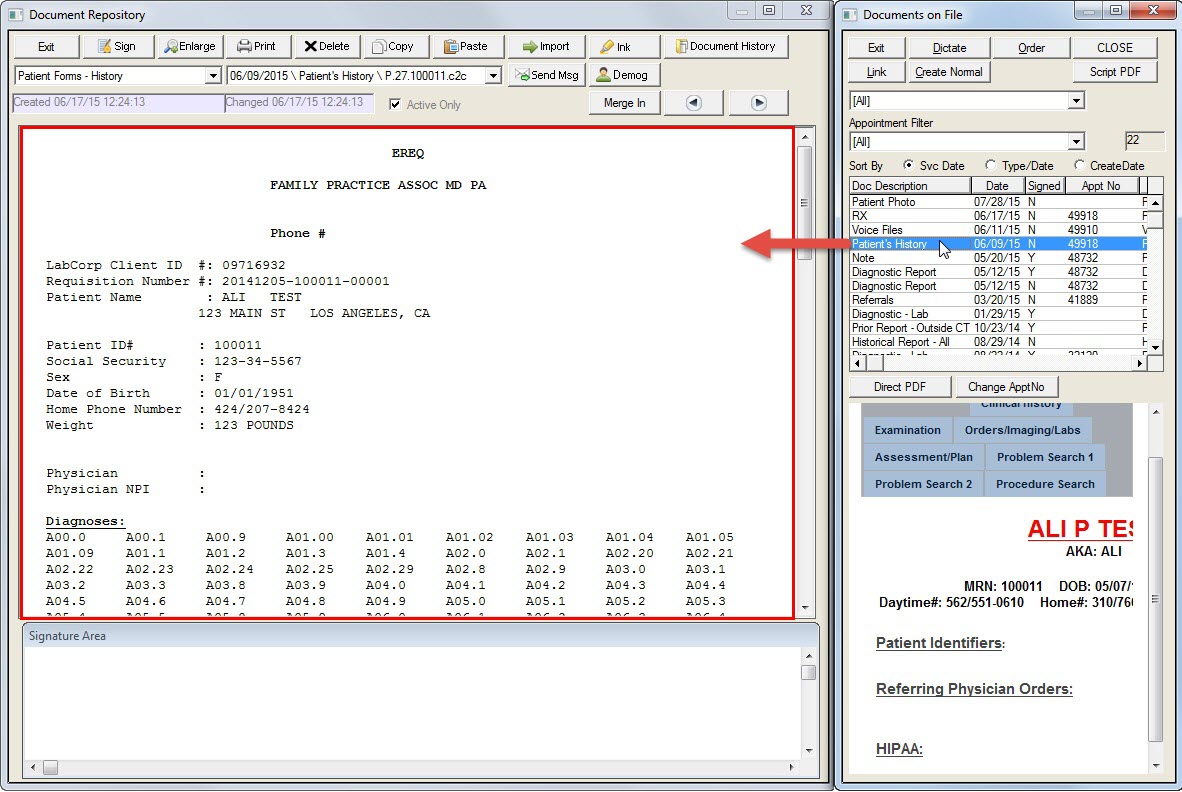Click the CLOSE button in Documents on File
Viewport: 1182px width, 792px height.
point(1115,47)
